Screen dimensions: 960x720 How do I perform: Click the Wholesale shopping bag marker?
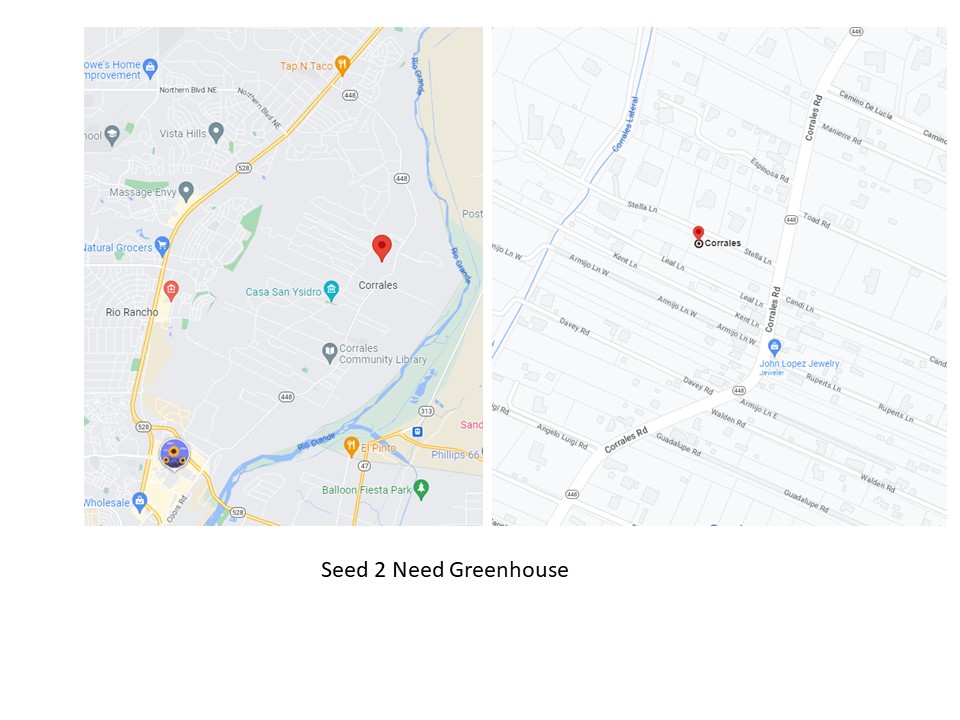pyautogui.click(x=140, y=502)
